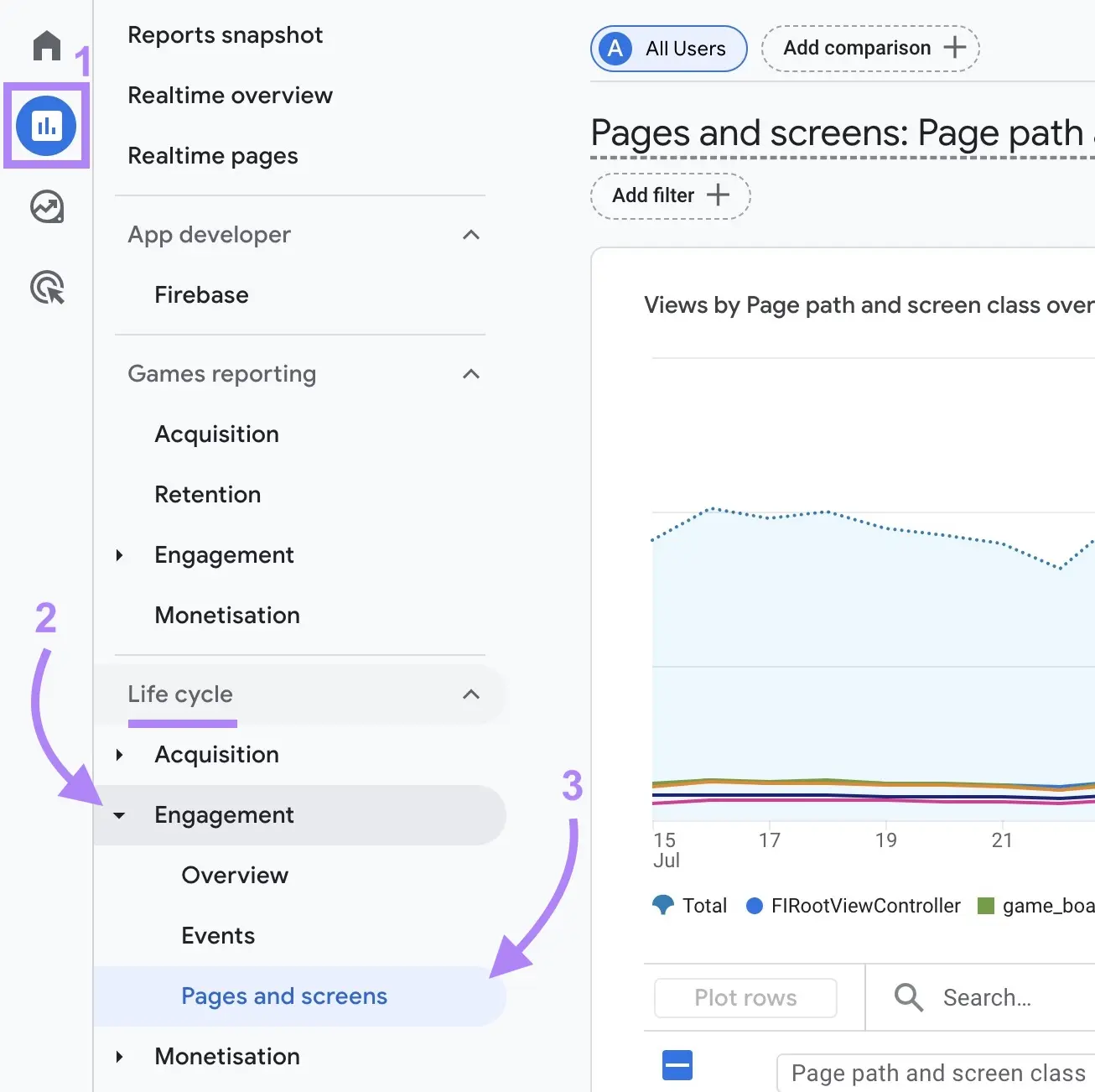Select the Reports icon in the left rail

tap(46, 126)
